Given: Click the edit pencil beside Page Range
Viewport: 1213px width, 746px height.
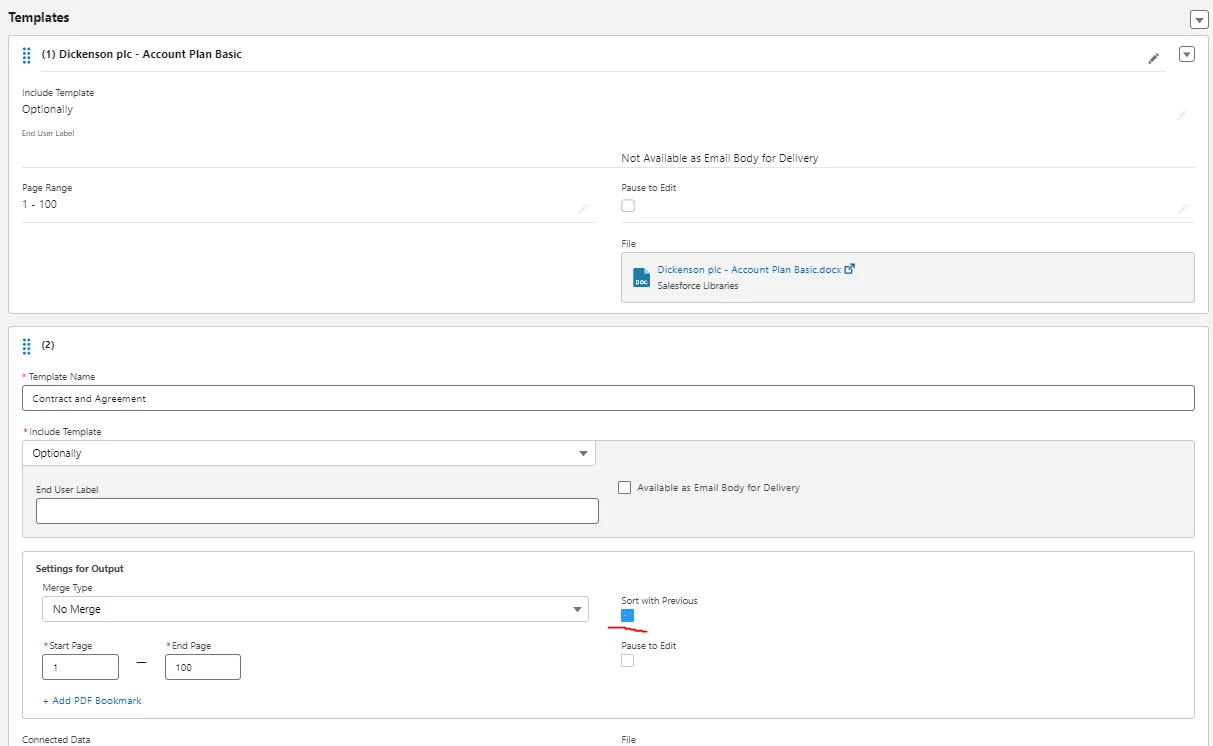Looking at the screenshot, I should 584,207.
